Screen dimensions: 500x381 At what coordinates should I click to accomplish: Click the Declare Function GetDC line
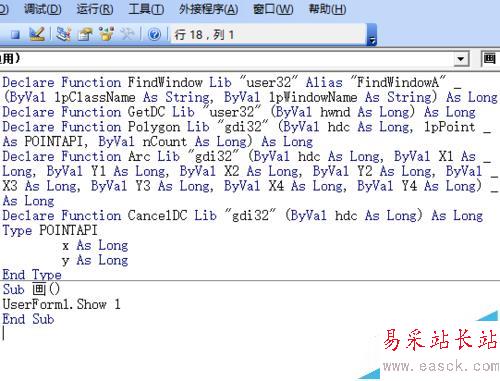[x=239, y=112]
